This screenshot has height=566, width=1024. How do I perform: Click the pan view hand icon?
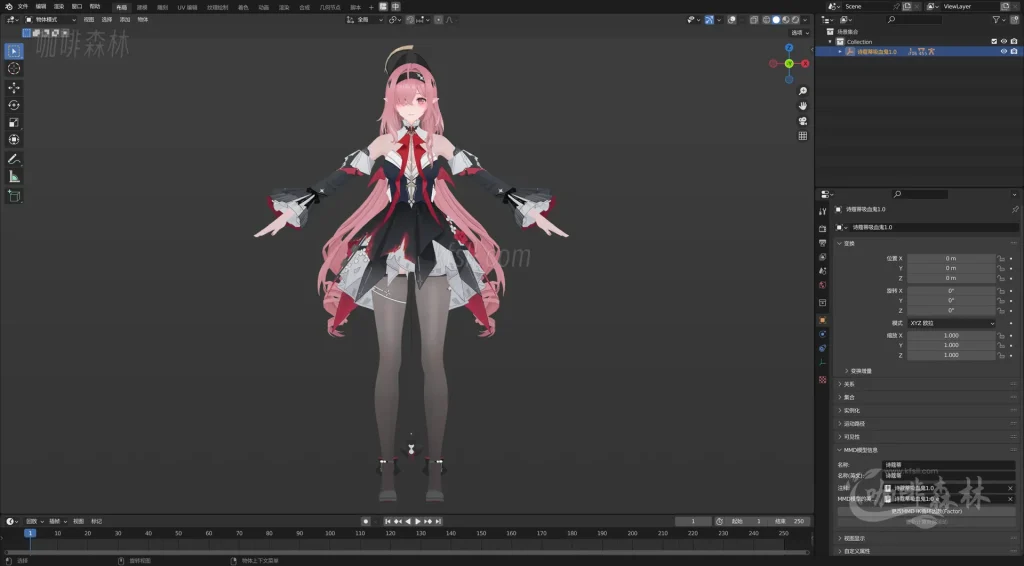point(803,106)
